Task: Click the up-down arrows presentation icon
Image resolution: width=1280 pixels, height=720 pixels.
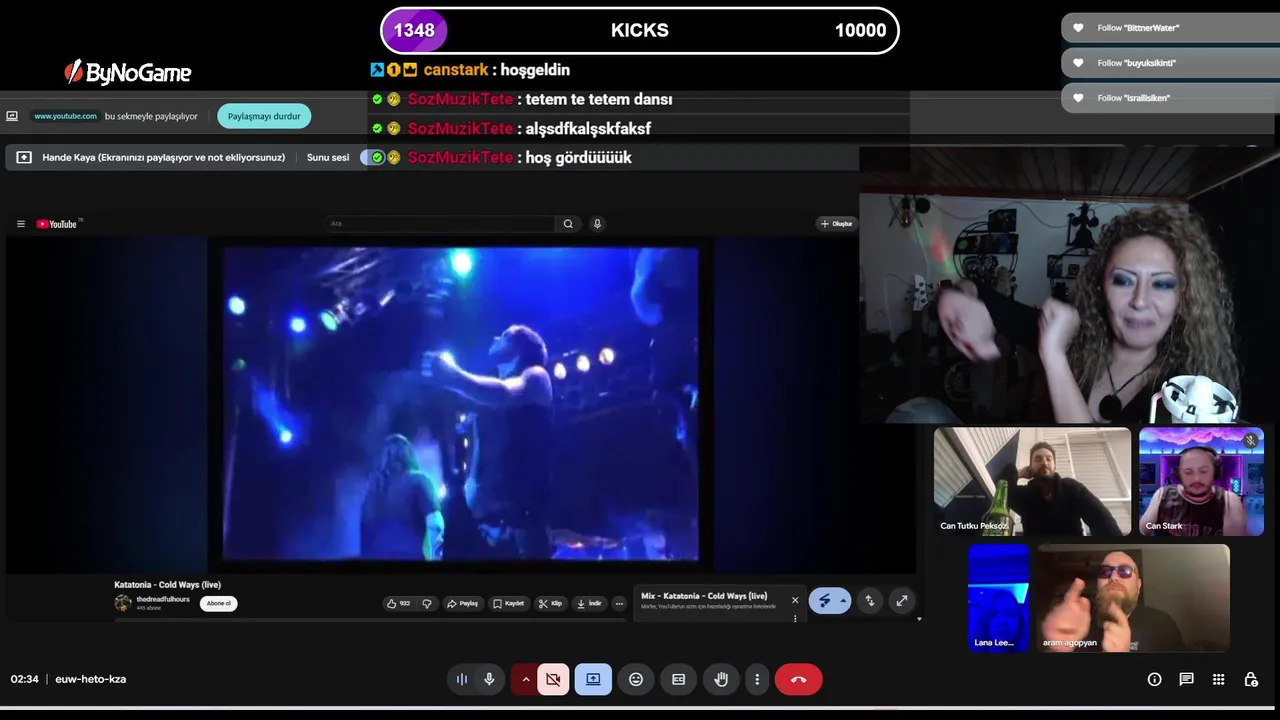Action: point(870,600)
